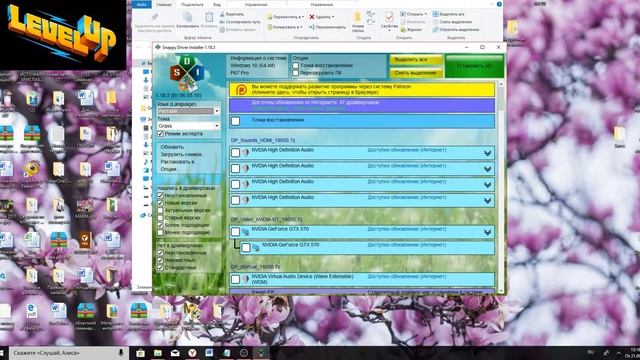
Task: Click the Snappy Driver Installer SDI logo
Action: click(187, 73)
